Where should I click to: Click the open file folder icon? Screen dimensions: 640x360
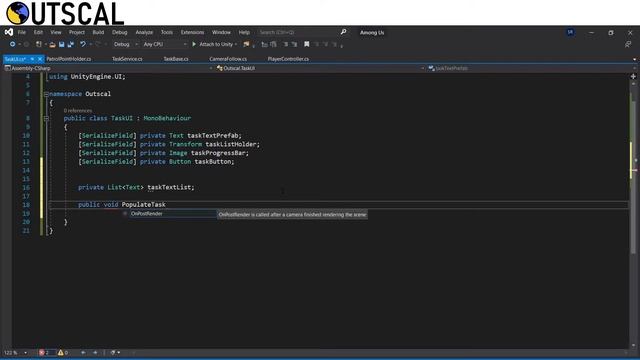click(52, 44)
